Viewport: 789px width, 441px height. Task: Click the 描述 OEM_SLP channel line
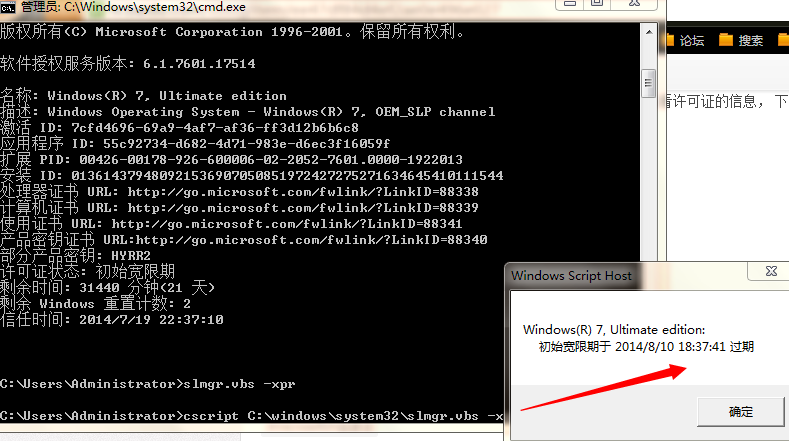click(x=248, y=112)
